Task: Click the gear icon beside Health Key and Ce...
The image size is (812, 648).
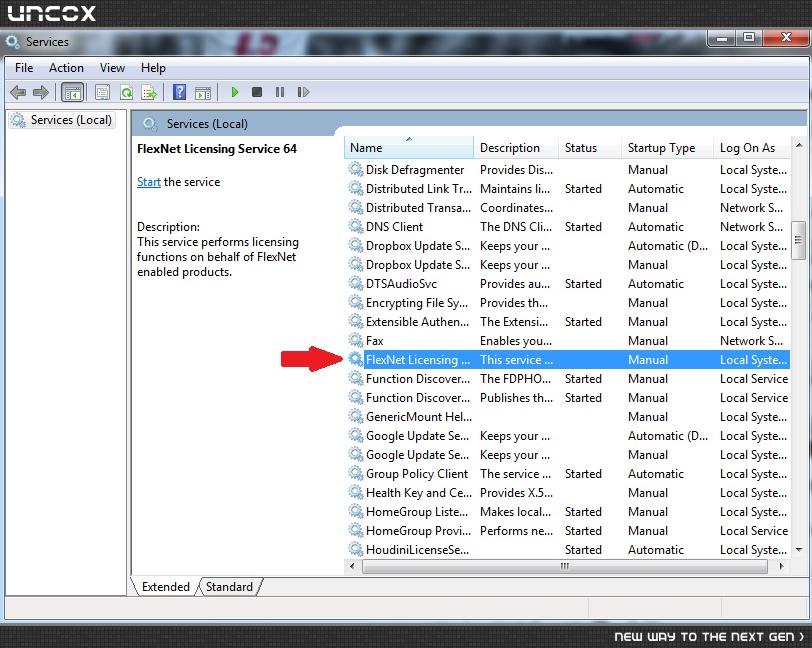Action: 356,492
